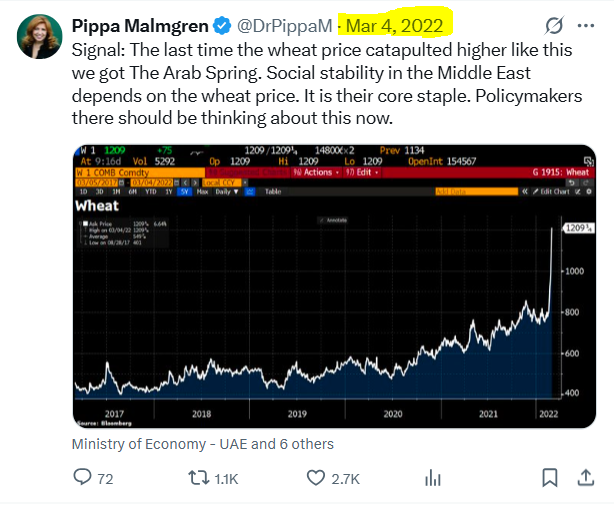This screenshot has height=505, width=614.
Task: Open Pippa Malmgren's profile picture
Action: pos(40,36)
